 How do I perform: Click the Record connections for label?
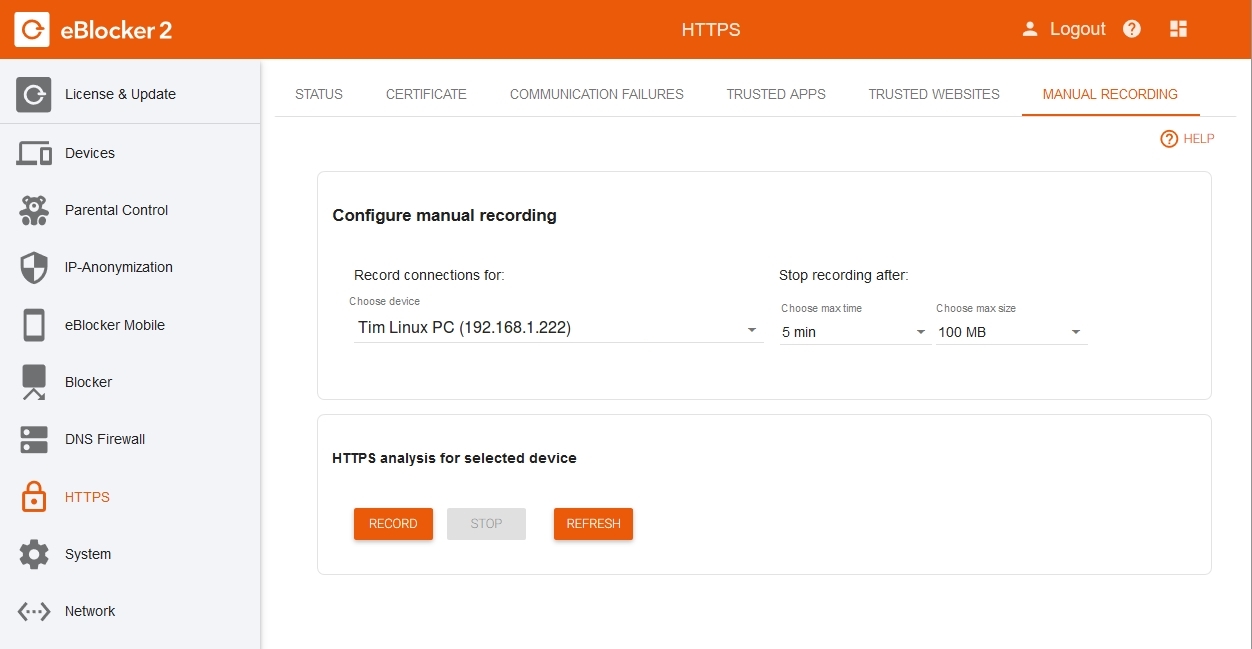click(429, 275)
